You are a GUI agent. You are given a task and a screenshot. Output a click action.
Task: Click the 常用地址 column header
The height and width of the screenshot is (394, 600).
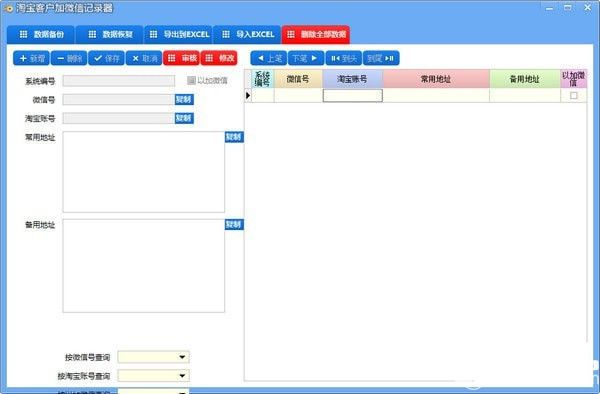[x=436, y=79]
